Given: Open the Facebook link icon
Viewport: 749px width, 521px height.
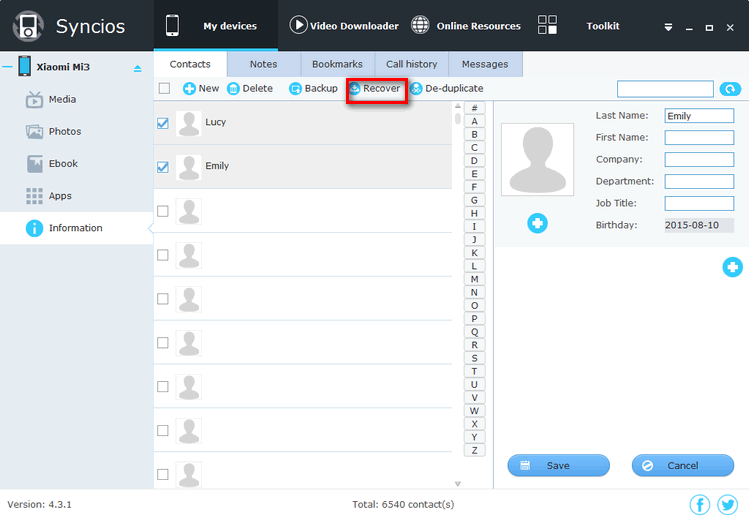Looking at the screenshot, I should click(700, 504).
